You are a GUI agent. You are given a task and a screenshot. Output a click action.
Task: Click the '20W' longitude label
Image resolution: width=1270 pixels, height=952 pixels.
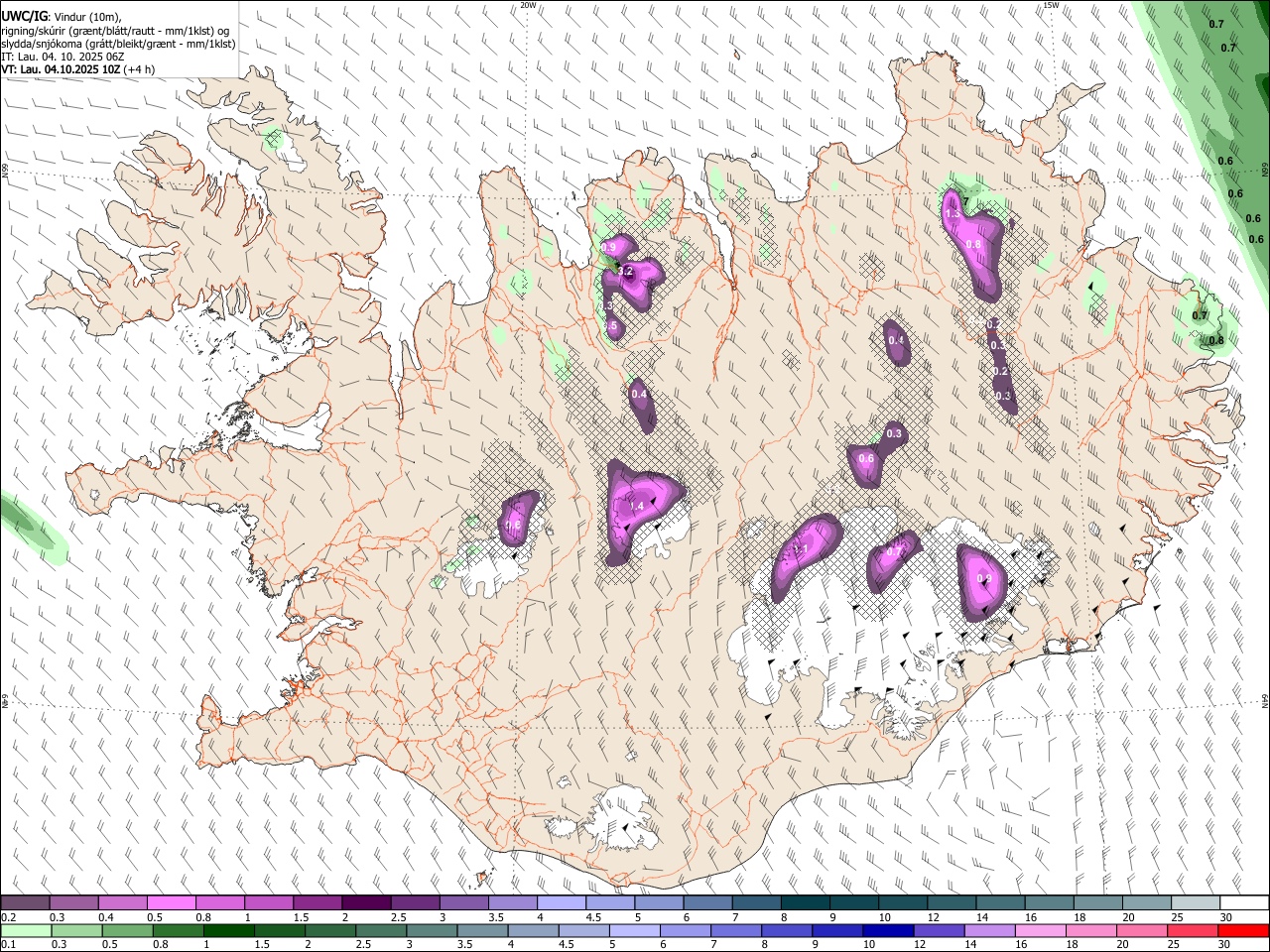(528, 5)
